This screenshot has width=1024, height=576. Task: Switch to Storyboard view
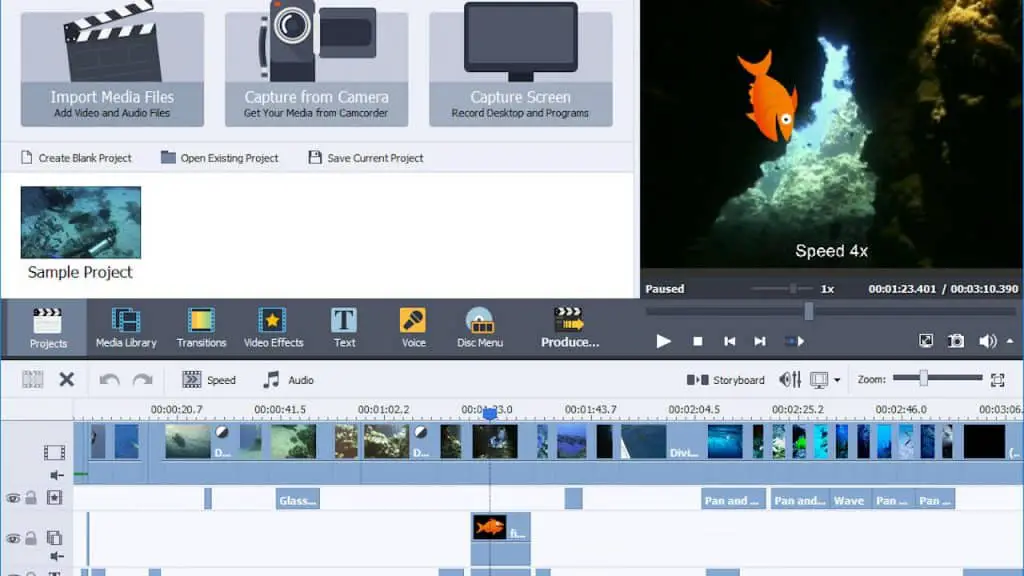(726, 379)
